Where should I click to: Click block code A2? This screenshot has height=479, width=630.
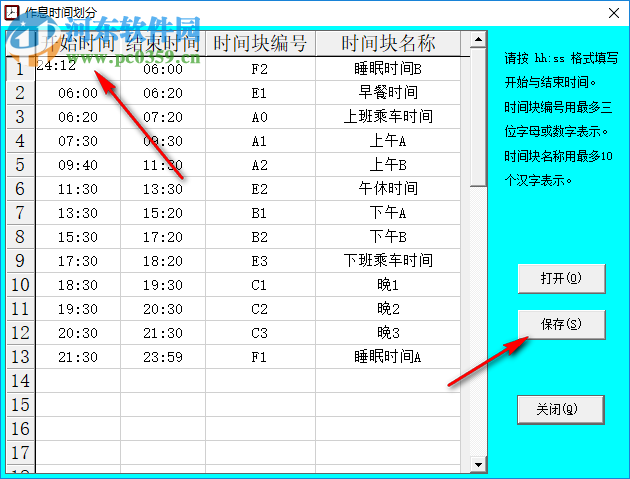260,165
